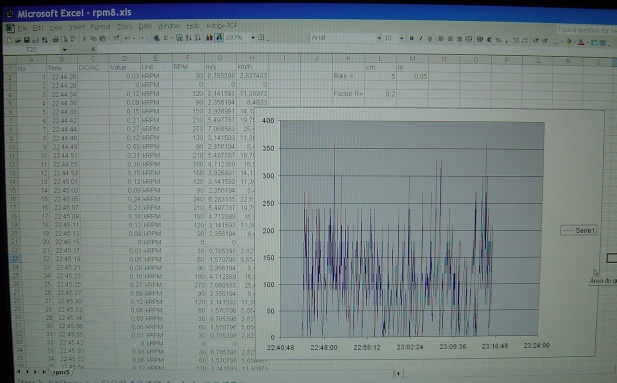The image size is (617, 383).
Task: Click the Sort Ascending icon
Action: pos(188,38)
